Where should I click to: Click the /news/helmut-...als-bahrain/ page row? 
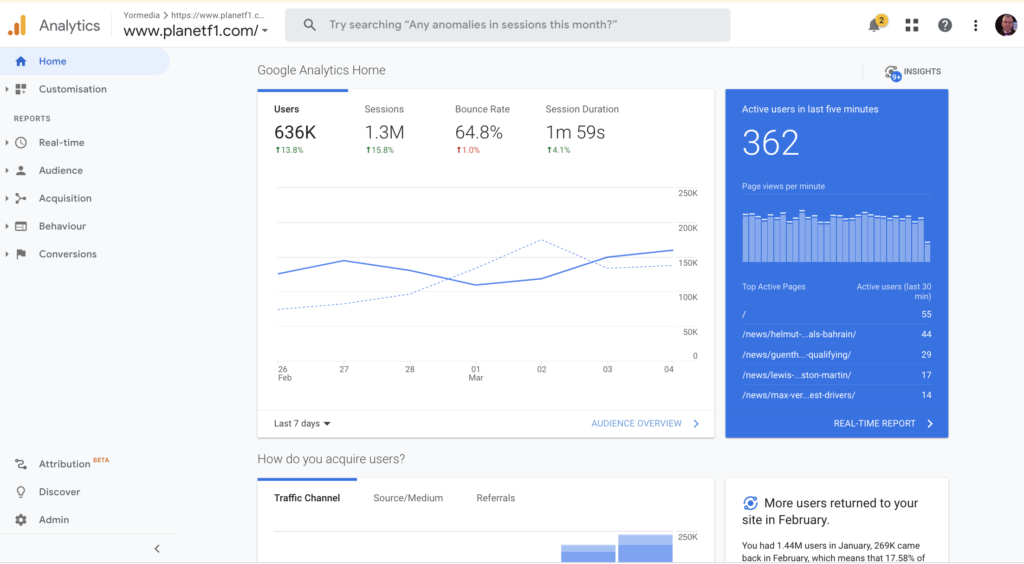click(x=837, y=334)
